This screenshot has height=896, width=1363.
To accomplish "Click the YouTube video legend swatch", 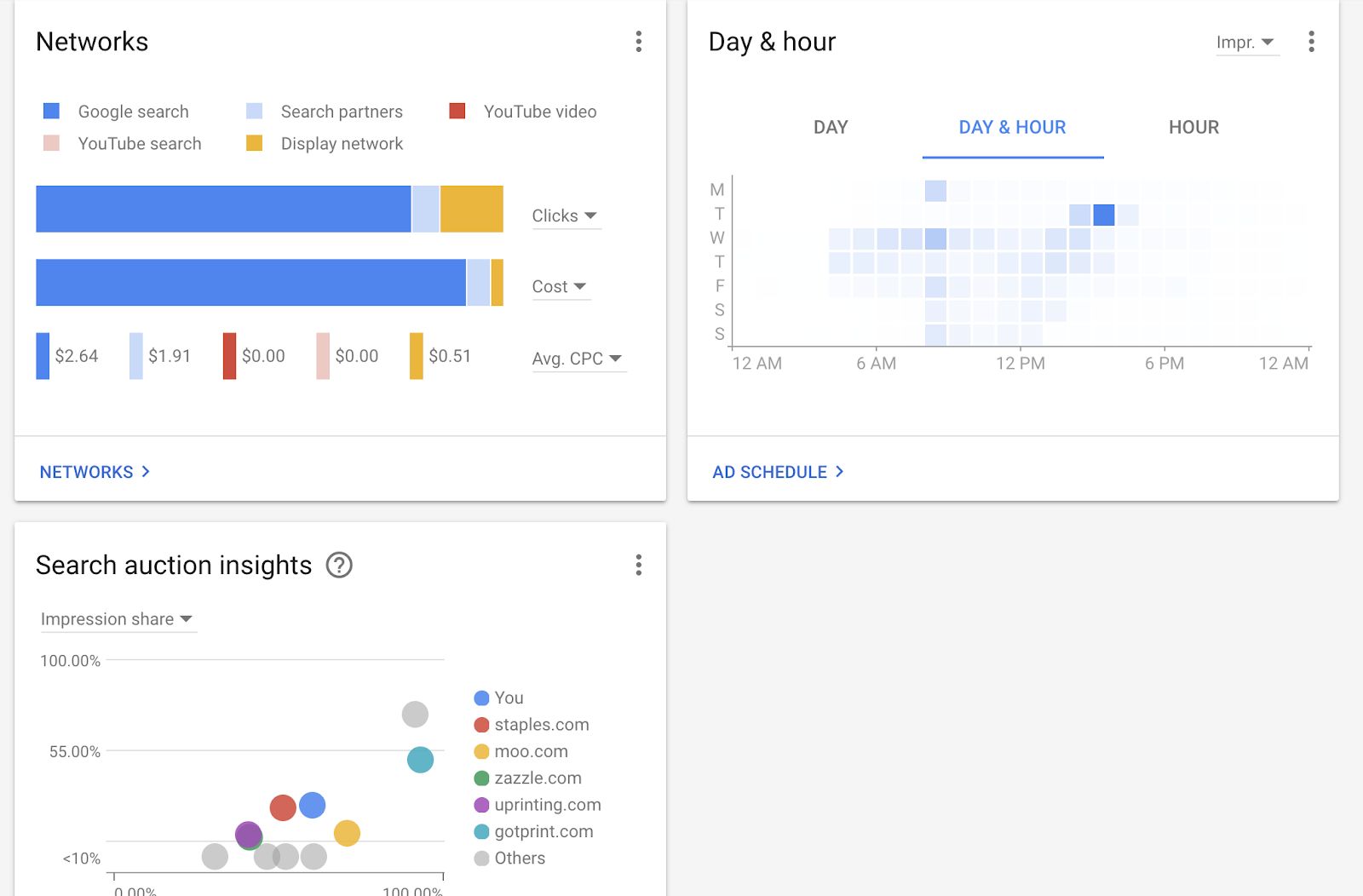I will [x=457, y=111].
